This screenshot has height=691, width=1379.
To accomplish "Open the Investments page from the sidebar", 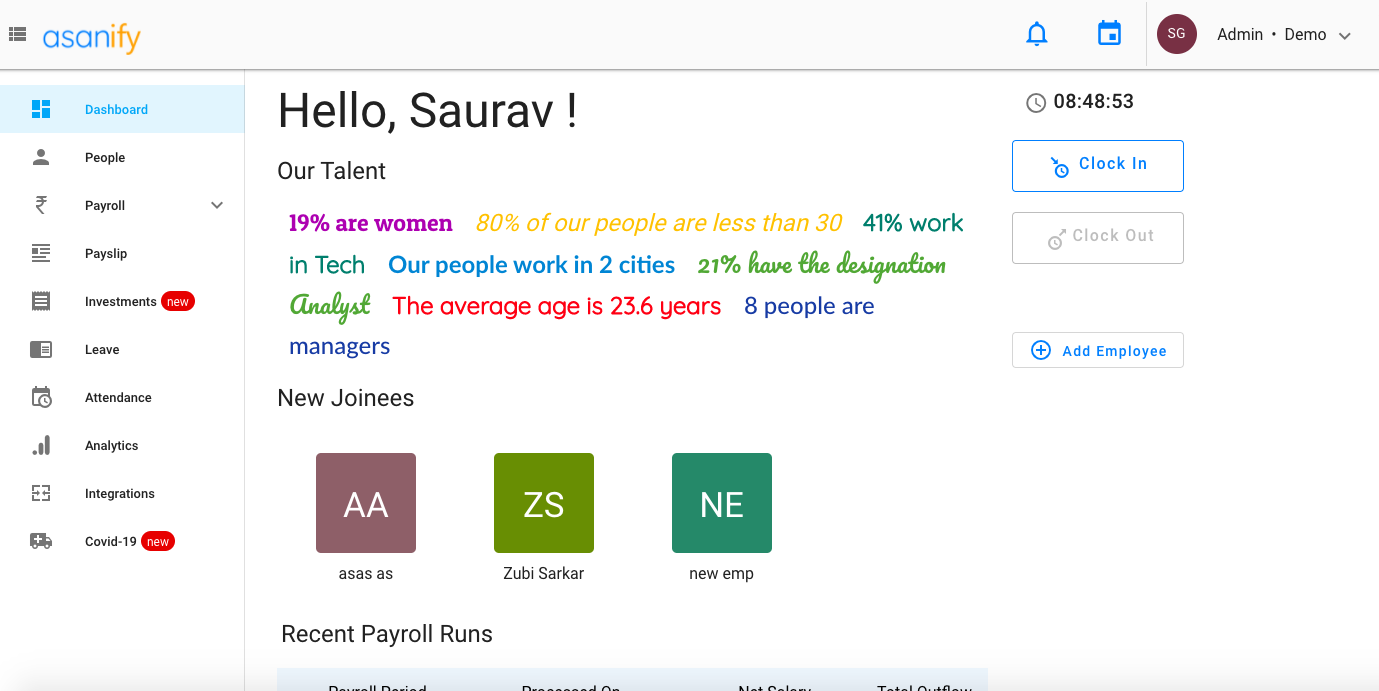I will [x=118, y=301].
